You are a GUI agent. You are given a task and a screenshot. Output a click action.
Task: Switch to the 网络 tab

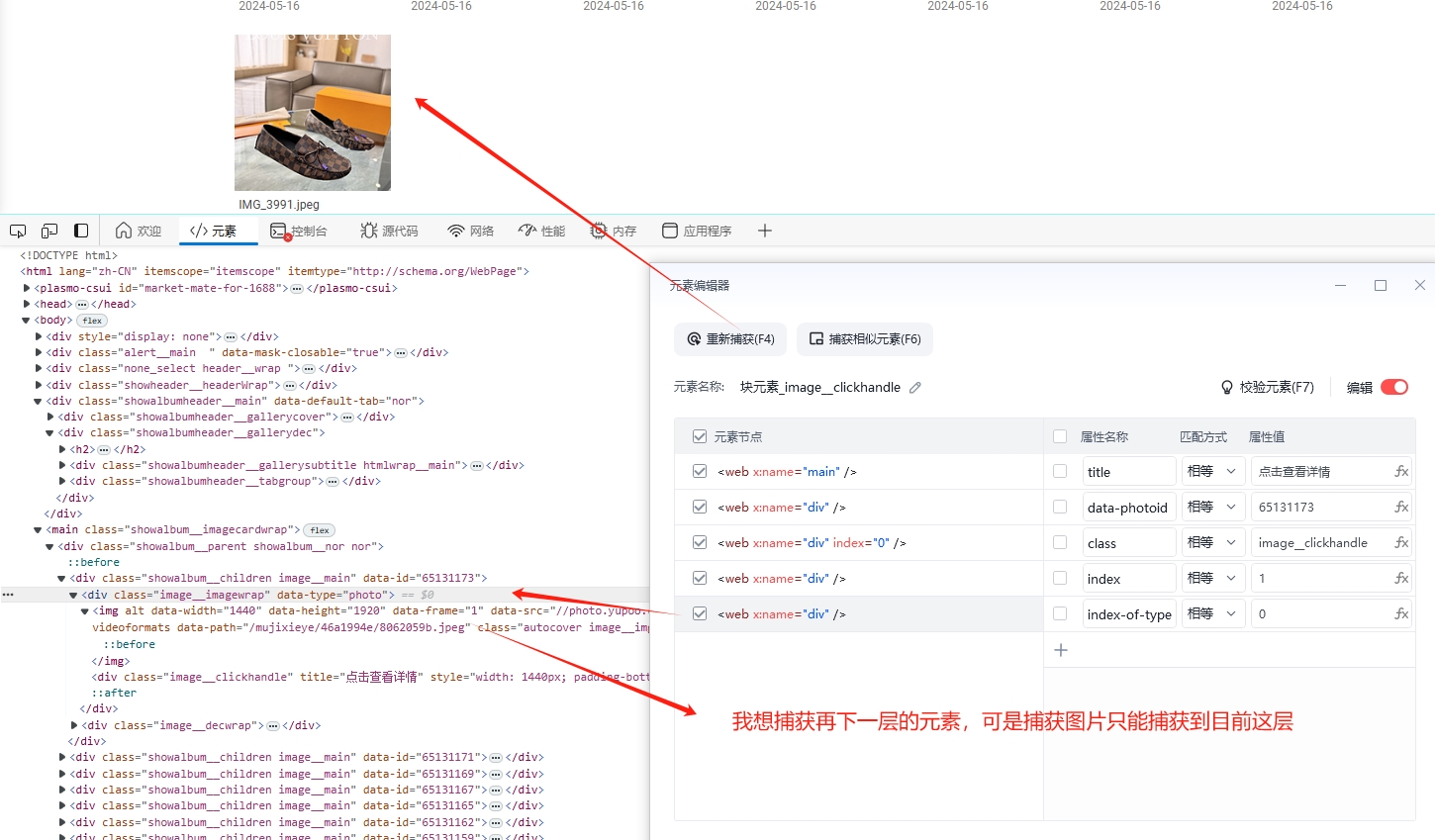(x=470, y=231)
